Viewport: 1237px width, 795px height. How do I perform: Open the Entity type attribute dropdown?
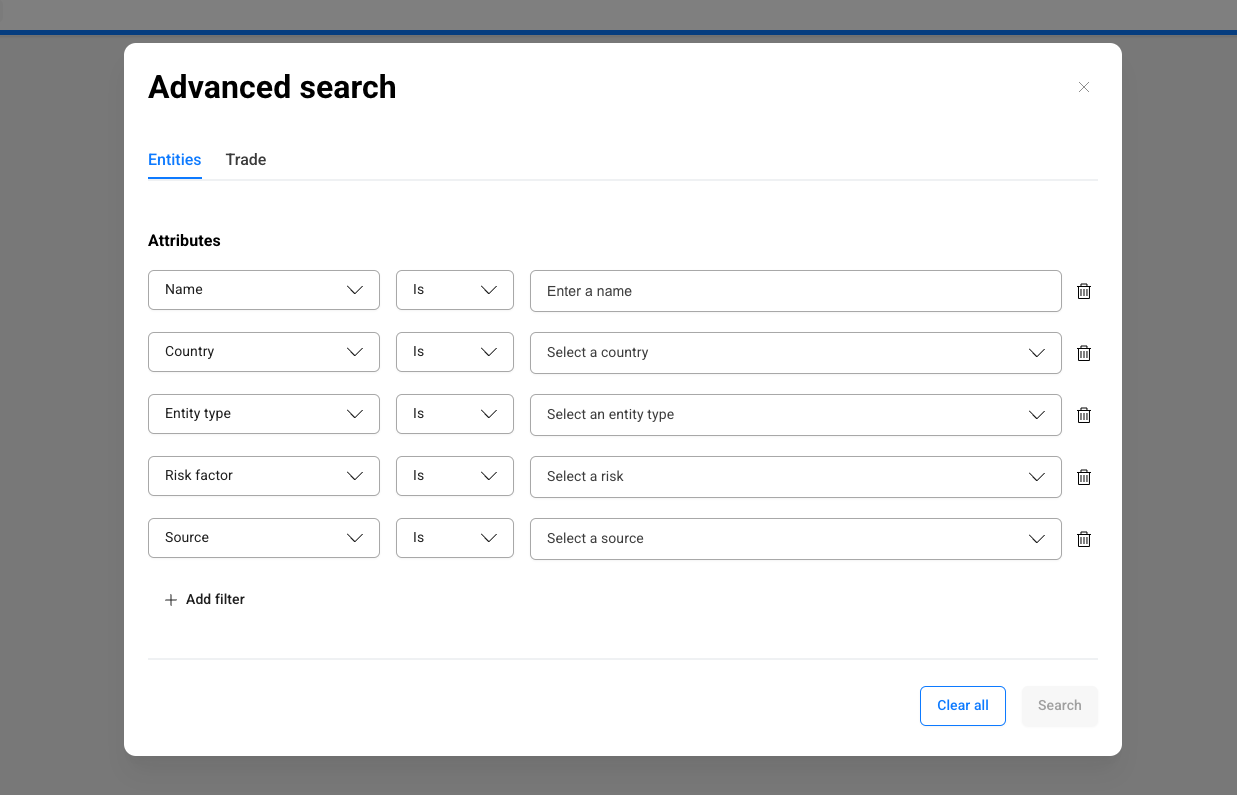(264, 414)
